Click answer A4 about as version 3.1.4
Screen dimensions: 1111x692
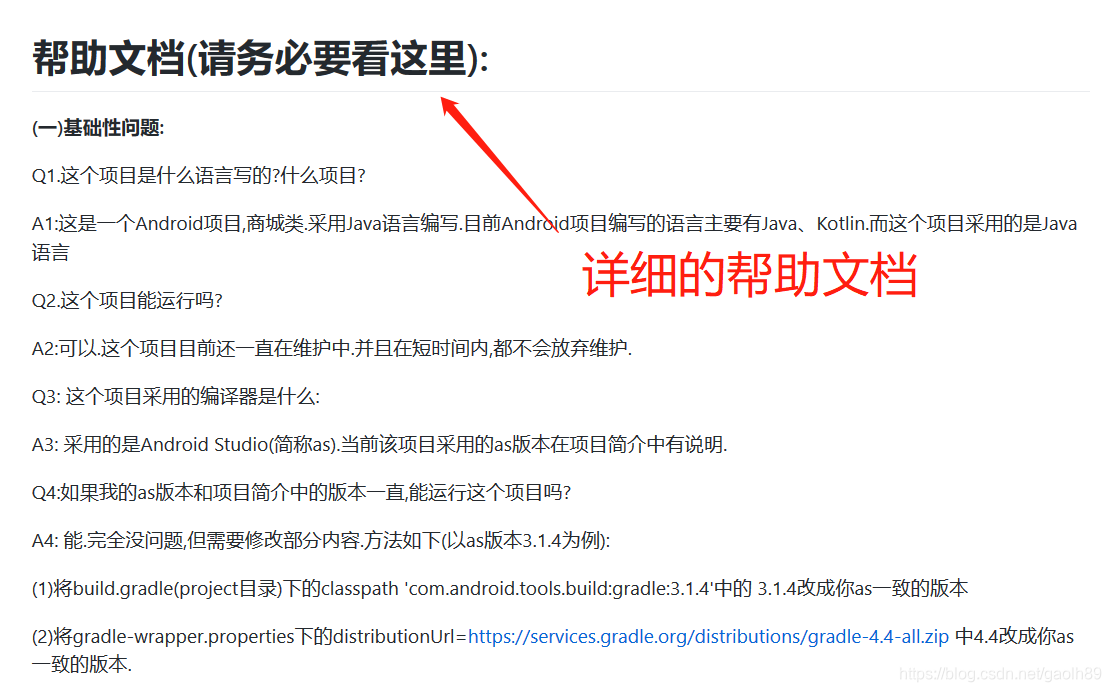click(321, 540)
